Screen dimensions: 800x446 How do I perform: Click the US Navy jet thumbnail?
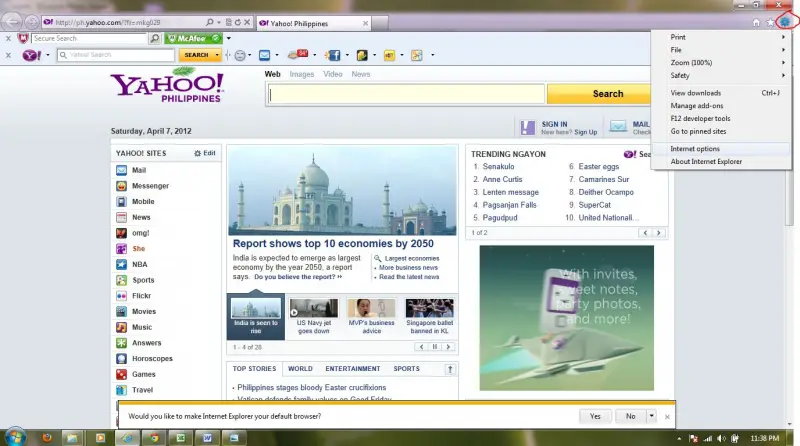(313, 308)
